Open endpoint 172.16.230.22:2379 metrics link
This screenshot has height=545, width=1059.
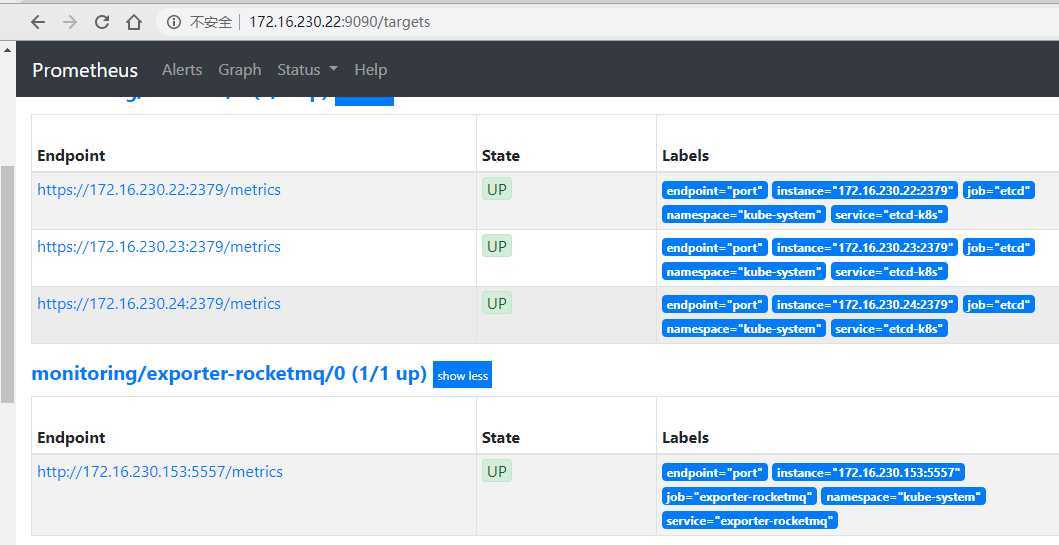pos(159,190)
